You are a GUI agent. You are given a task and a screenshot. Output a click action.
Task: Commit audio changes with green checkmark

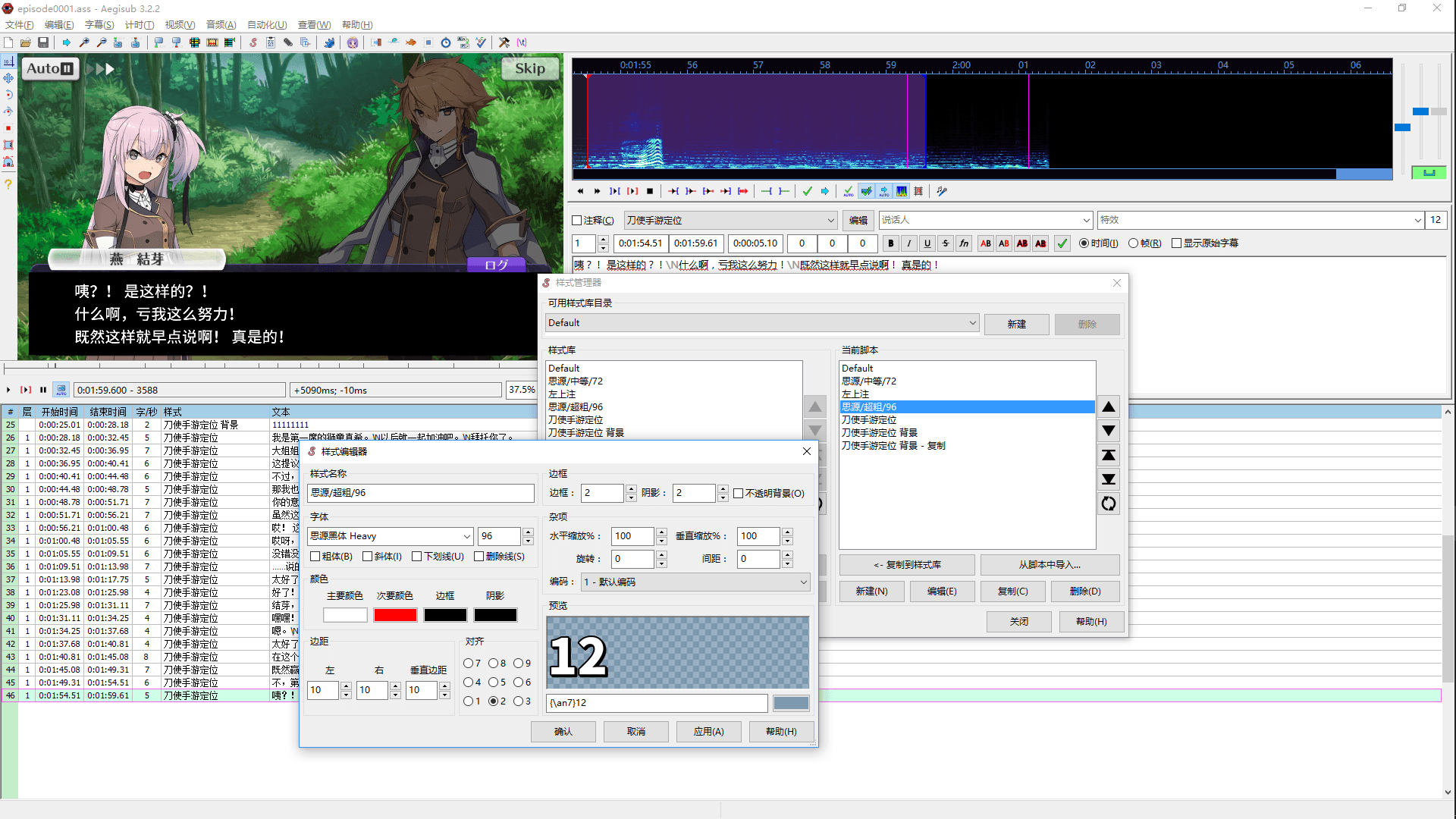(x=807, y=191)
